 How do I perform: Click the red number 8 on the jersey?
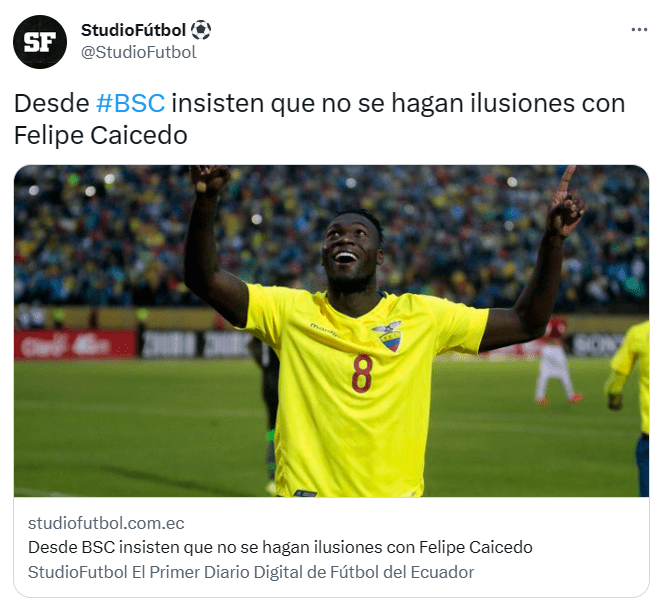(x=362, y=373)
